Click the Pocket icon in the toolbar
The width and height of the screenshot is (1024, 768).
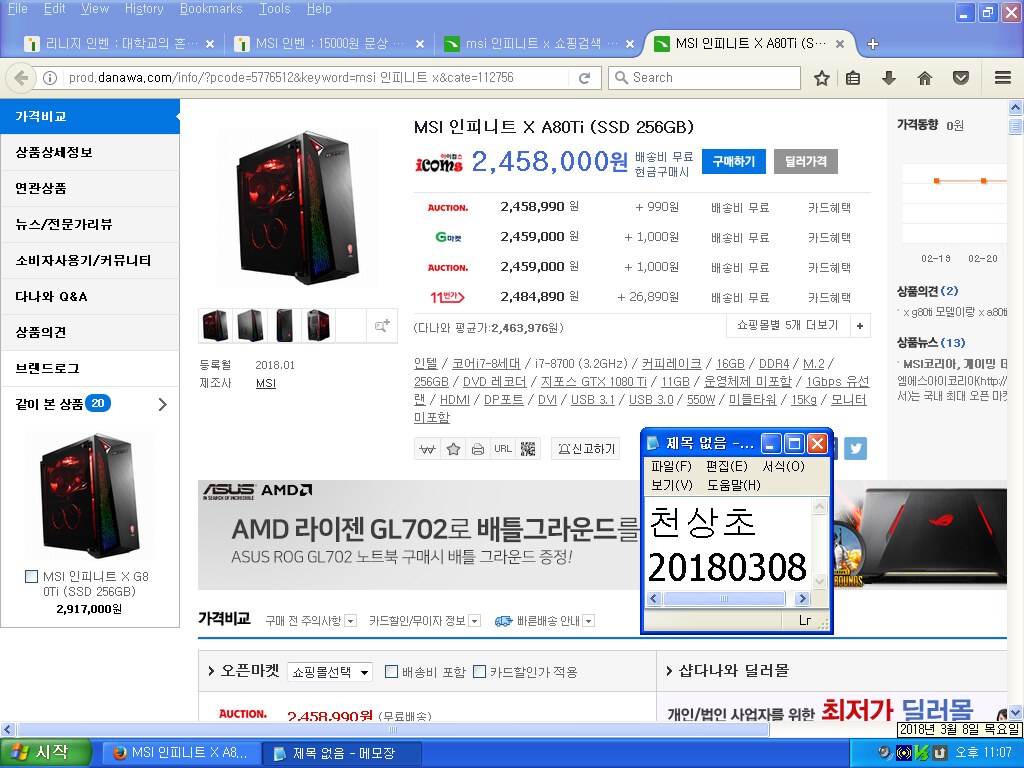961,78
